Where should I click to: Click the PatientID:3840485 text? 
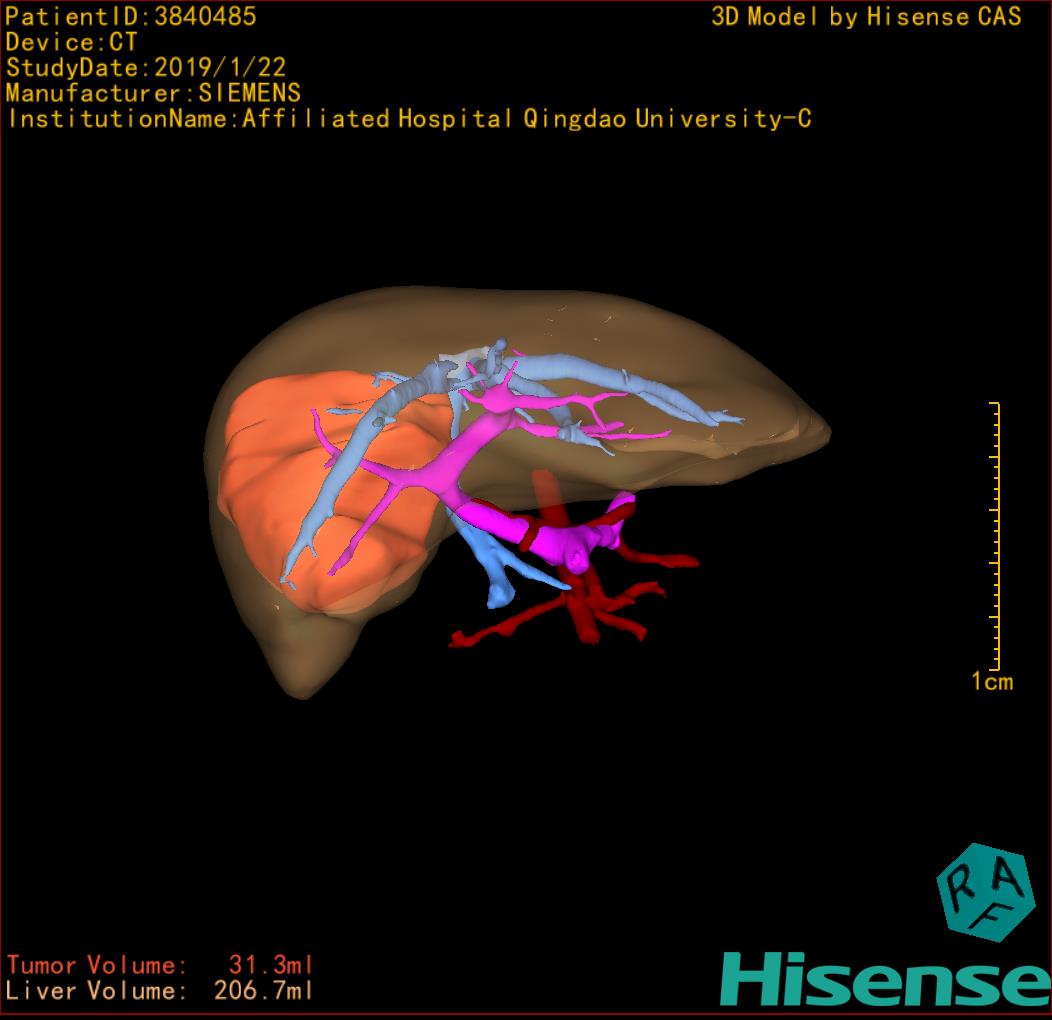[131, 16]
